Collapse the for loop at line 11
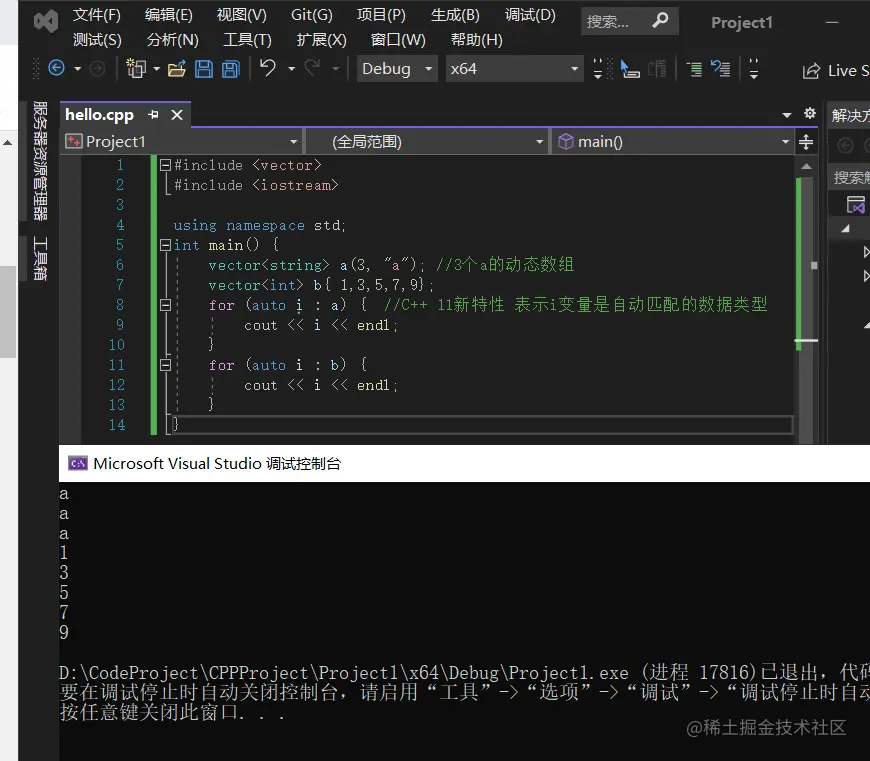Screen dimensions: 870x761 click(165, 364)
